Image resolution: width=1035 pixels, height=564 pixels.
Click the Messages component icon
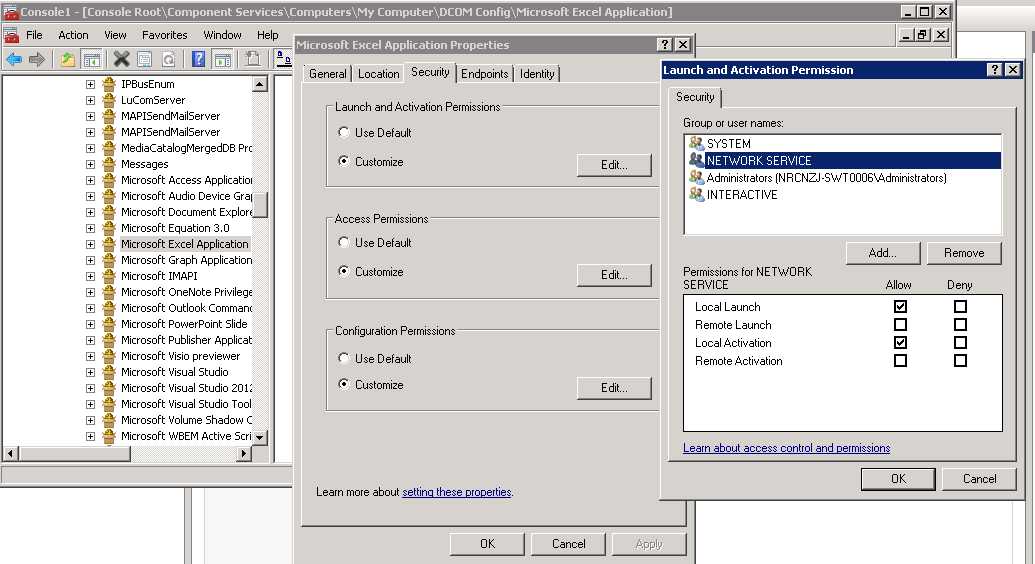tap(109, 164)
